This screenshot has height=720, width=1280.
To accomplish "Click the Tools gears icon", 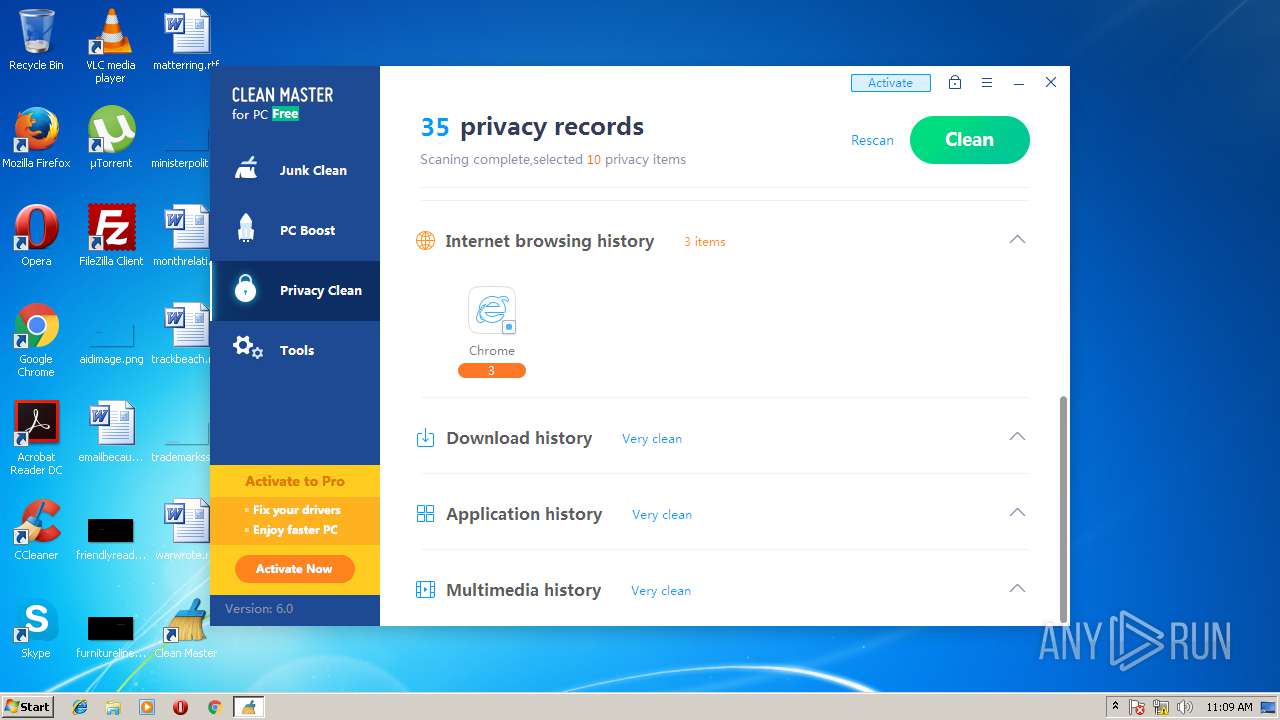I will coord(247,349).
